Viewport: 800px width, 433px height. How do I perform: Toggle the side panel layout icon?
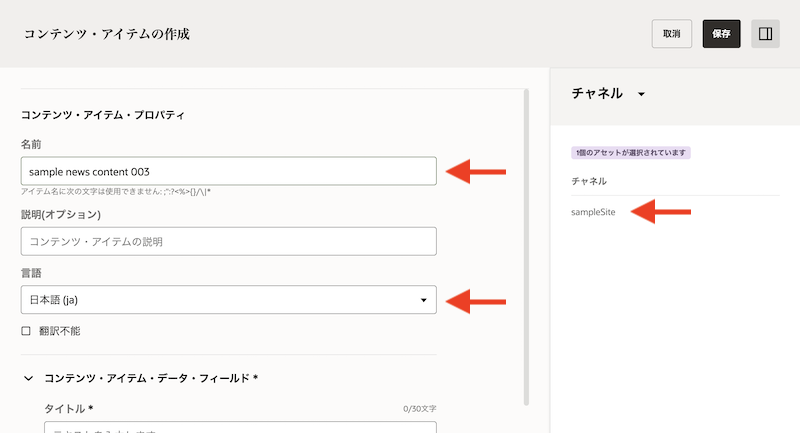click(x=765, y=34)
